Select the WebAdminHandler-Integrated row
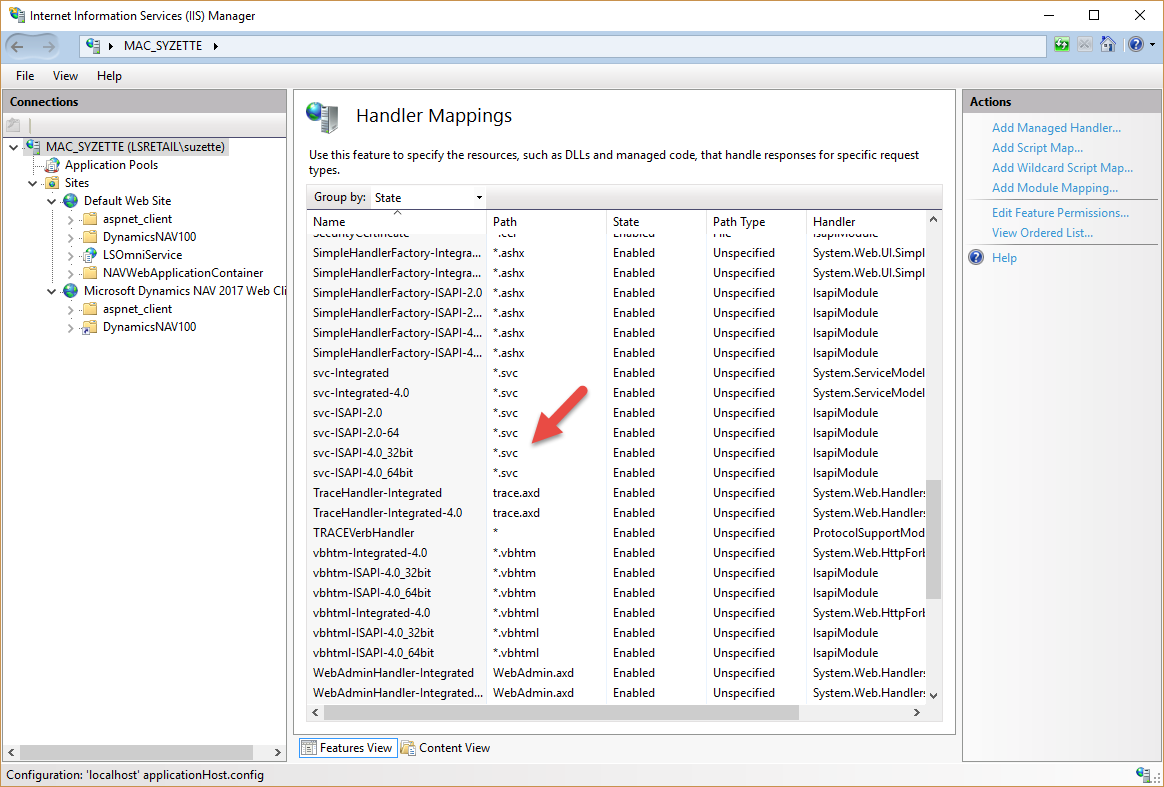 pos(616,673)
